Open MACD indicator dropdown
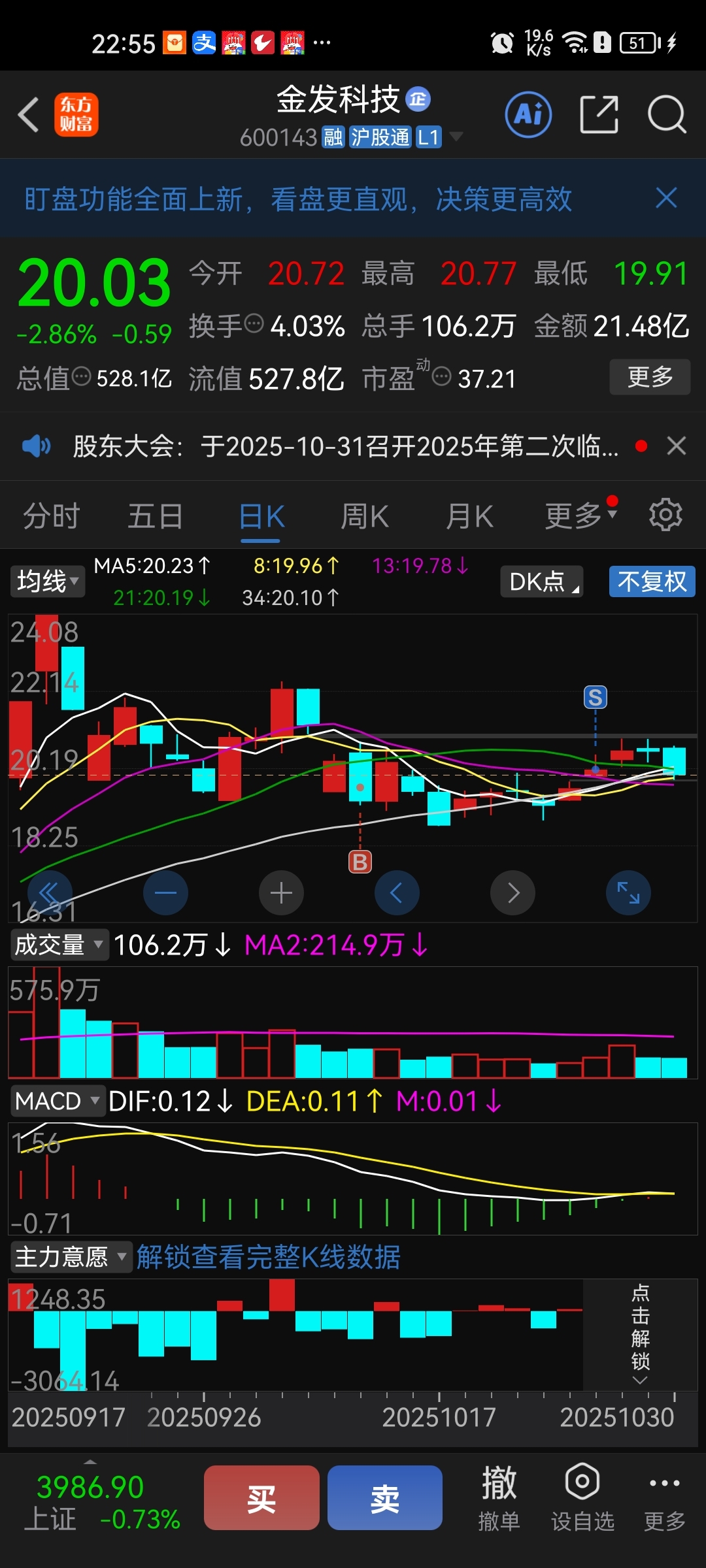The width and height of the screenshot is (706, 1568). (58, 1101)
